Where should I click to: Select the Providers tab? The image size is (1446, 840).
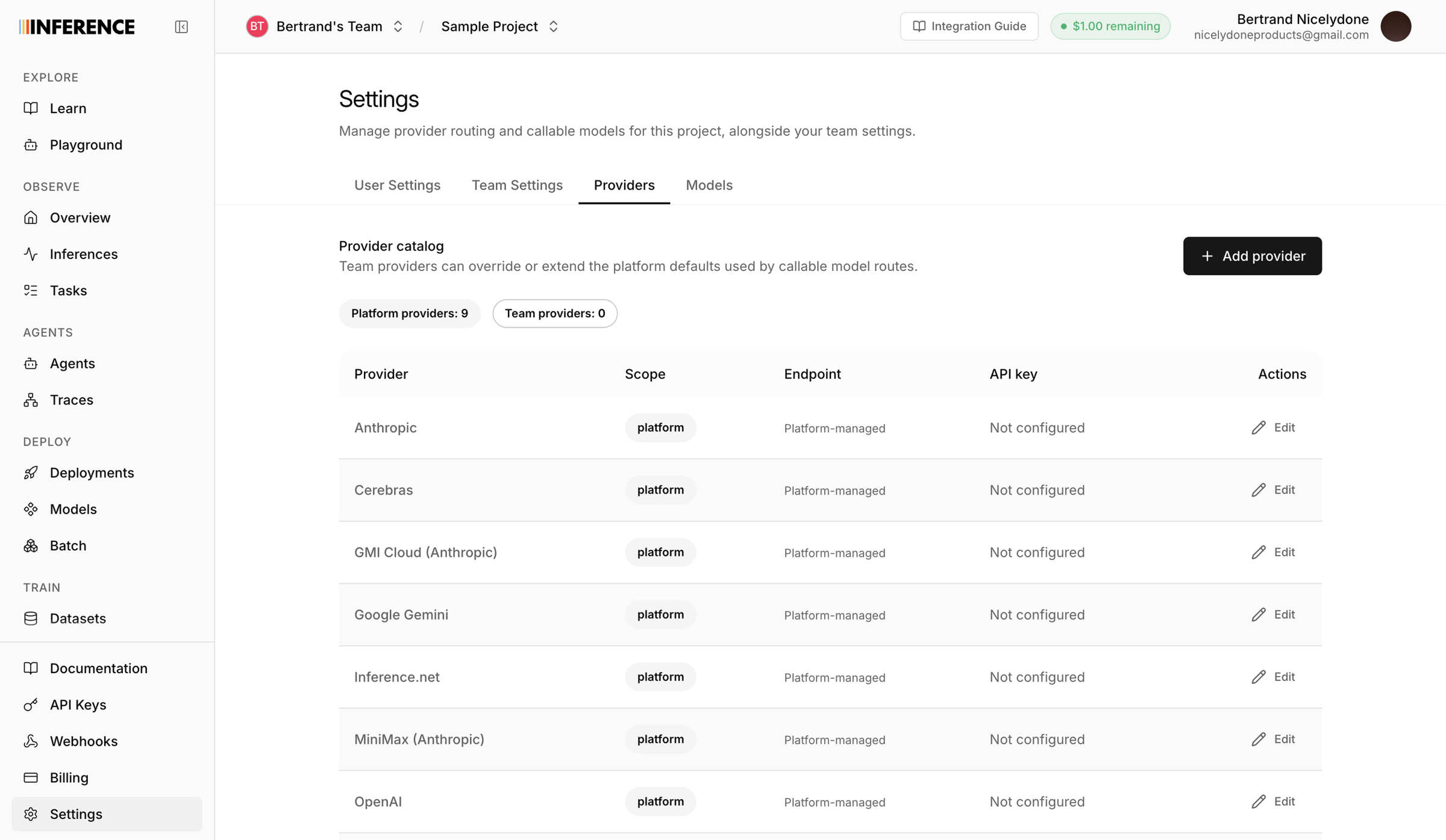click(x=624, y=185)
